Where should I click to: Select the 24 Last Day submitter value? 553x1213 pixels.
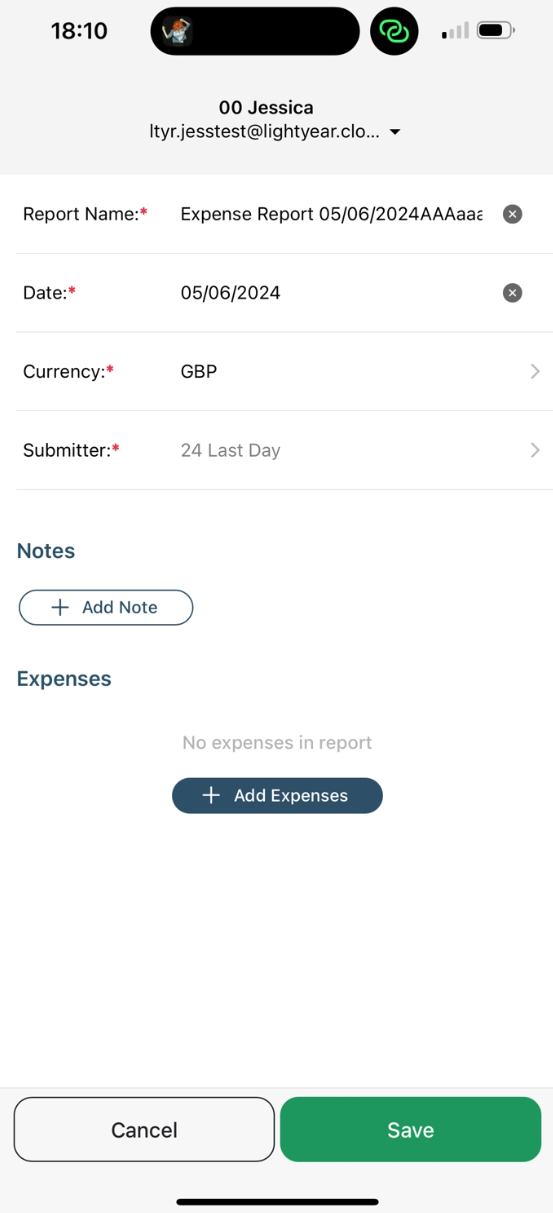[x=230, y=450]
